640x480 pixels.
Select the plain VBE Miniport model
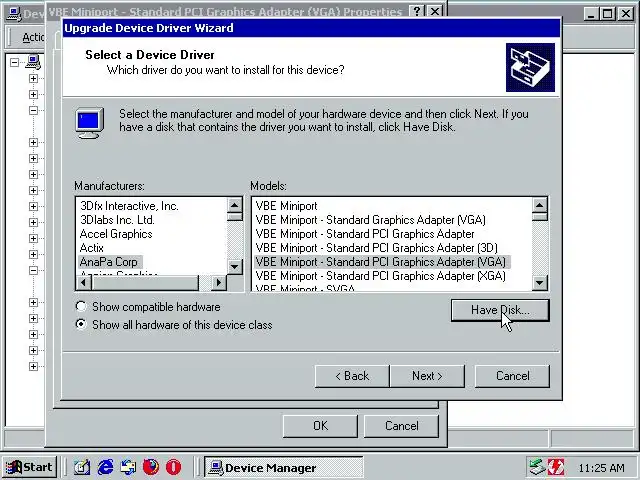(287, 206)
